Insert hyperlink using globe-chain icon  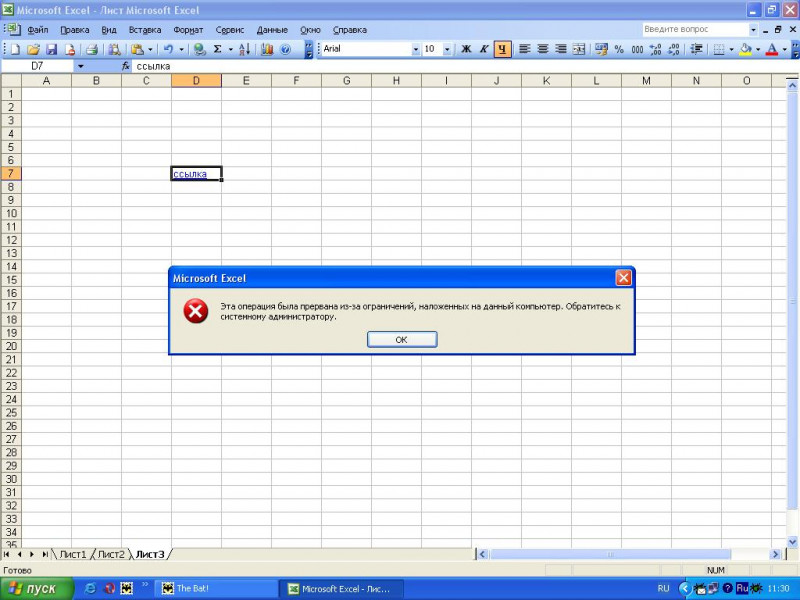click(199, 49)
